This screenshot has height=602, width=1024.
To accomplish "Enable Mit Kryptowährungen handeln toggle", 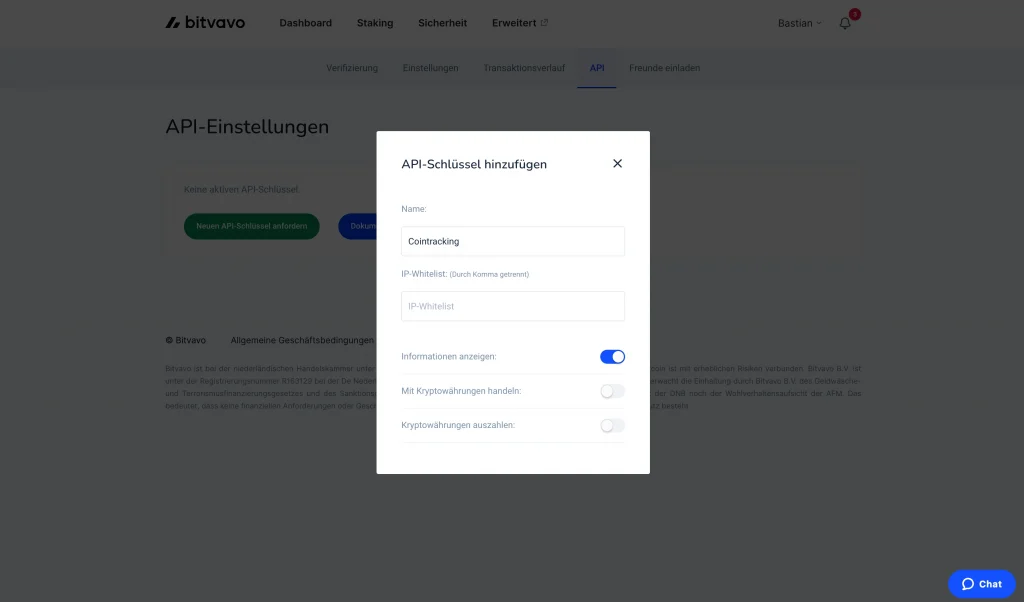I will (x=612, y=391).
